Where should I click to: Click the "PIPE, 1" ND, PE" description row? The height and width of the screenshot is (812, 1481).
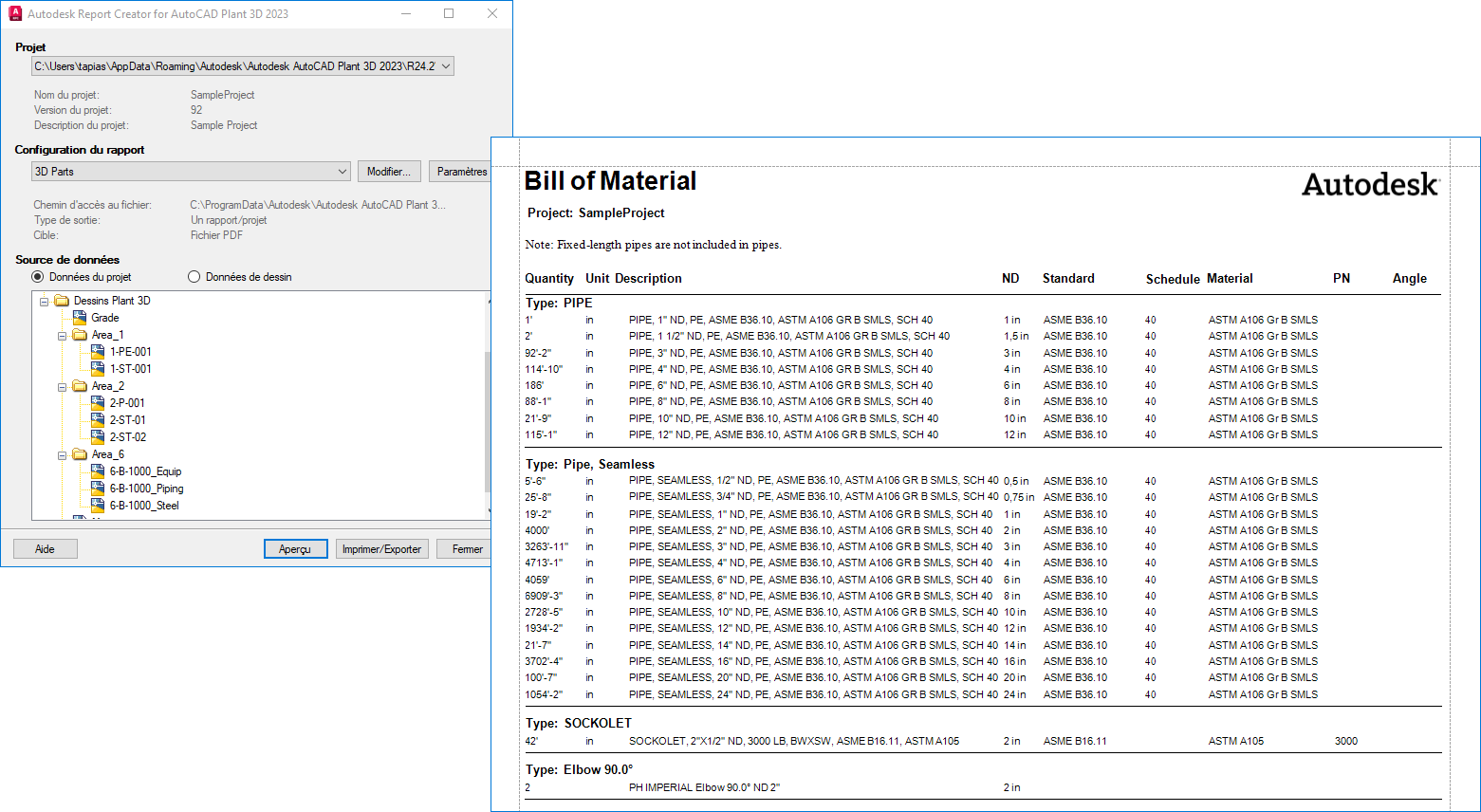point(781,321)
